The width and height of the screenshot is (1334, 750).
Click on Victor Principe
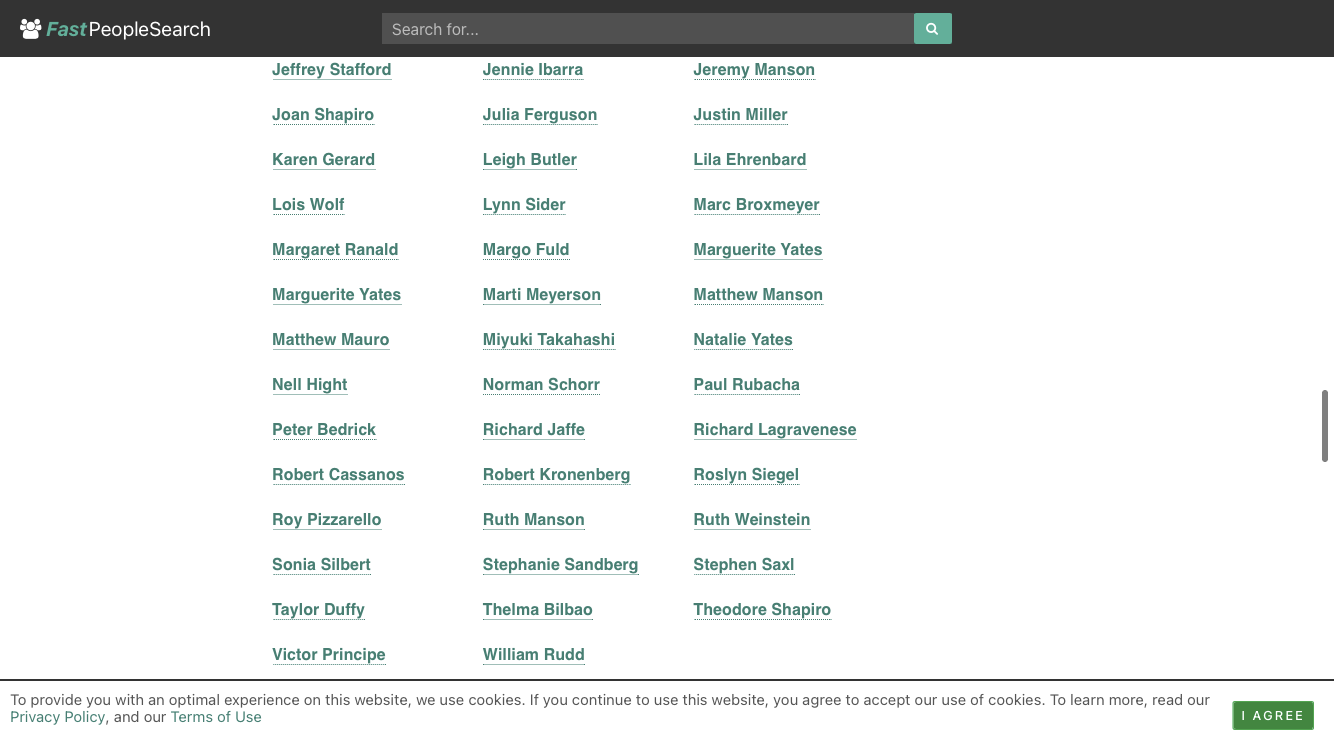[x=329, y=654]
